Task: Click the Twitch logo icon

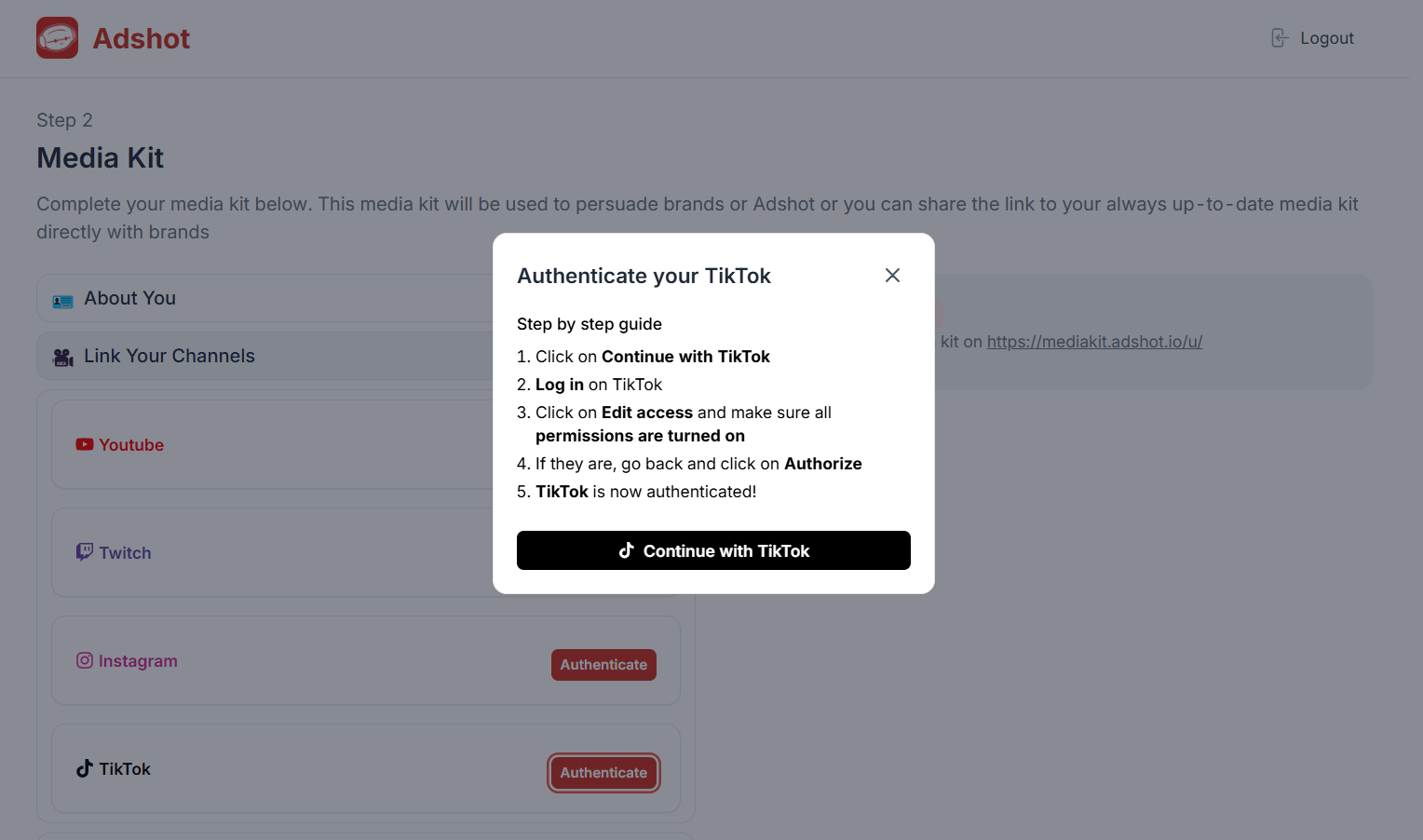Action: (x=85, y=552)
